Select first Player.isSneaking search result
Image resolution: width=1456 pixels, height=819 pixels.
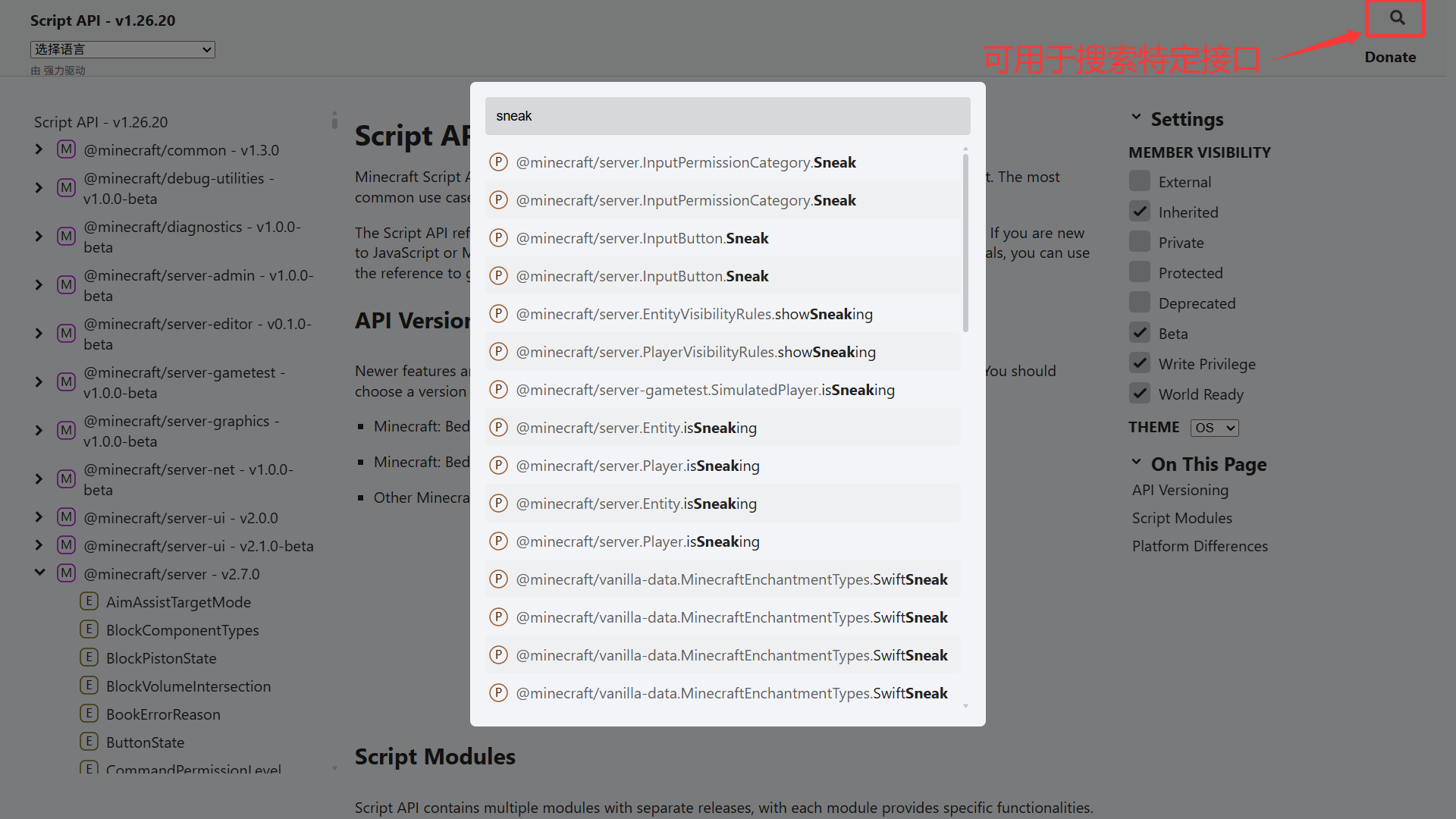point(723,465)
